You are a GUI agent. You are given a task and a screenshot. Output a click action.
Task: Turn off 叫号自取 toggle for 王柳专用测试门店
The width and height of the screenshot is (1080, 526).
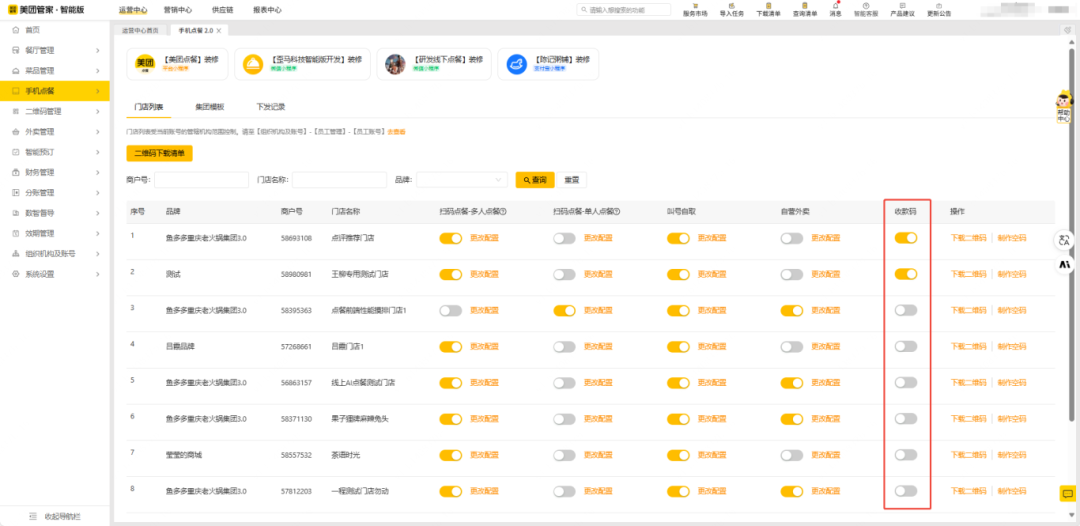679,274
